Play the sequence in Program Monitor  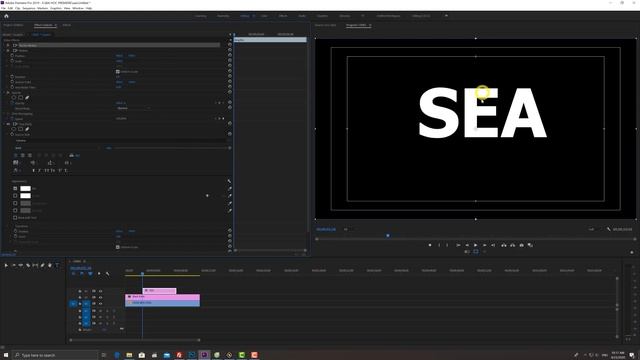point(476,245)
